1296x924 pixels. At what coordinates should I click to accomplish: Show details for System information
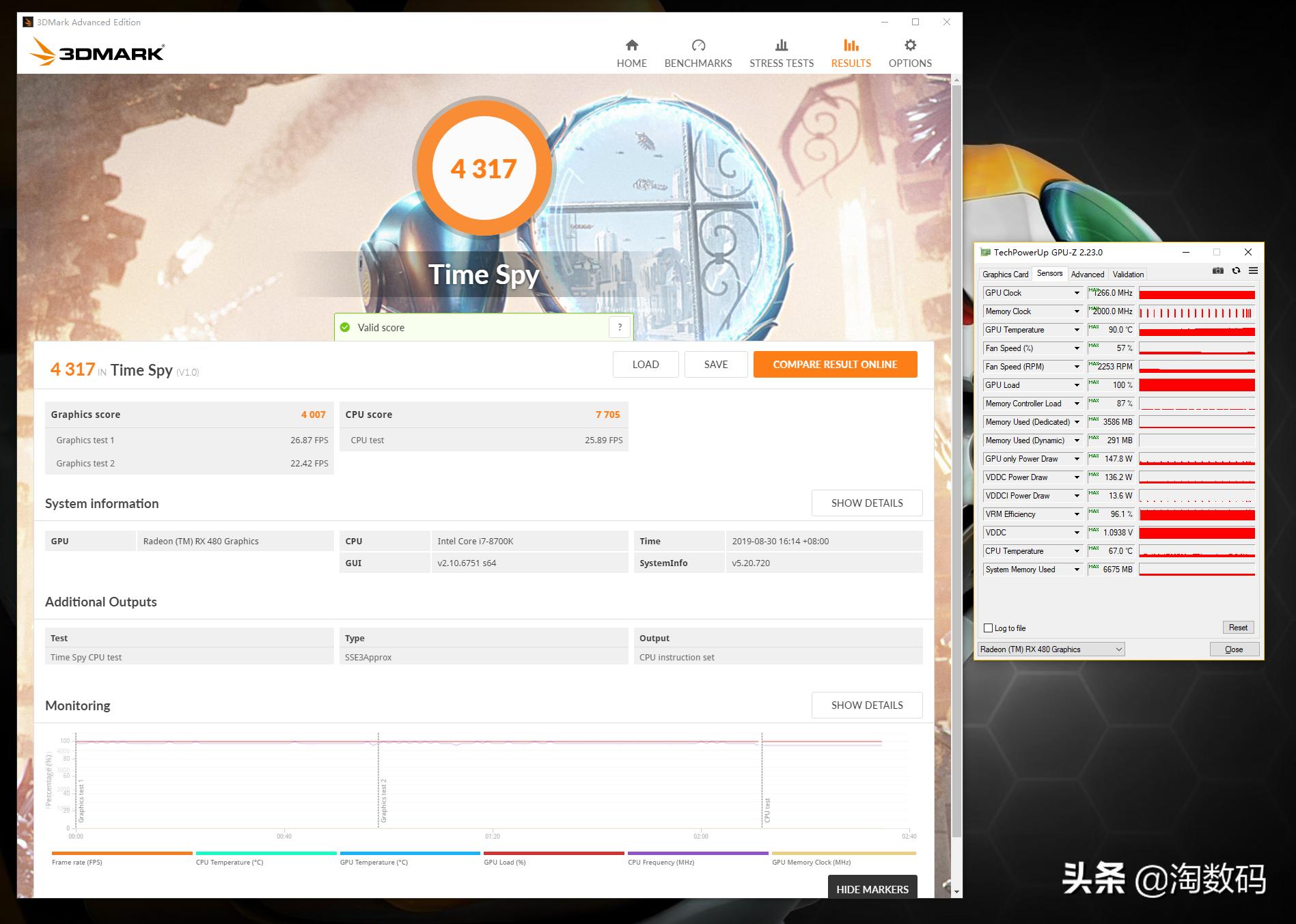click(x=866, y=503)
